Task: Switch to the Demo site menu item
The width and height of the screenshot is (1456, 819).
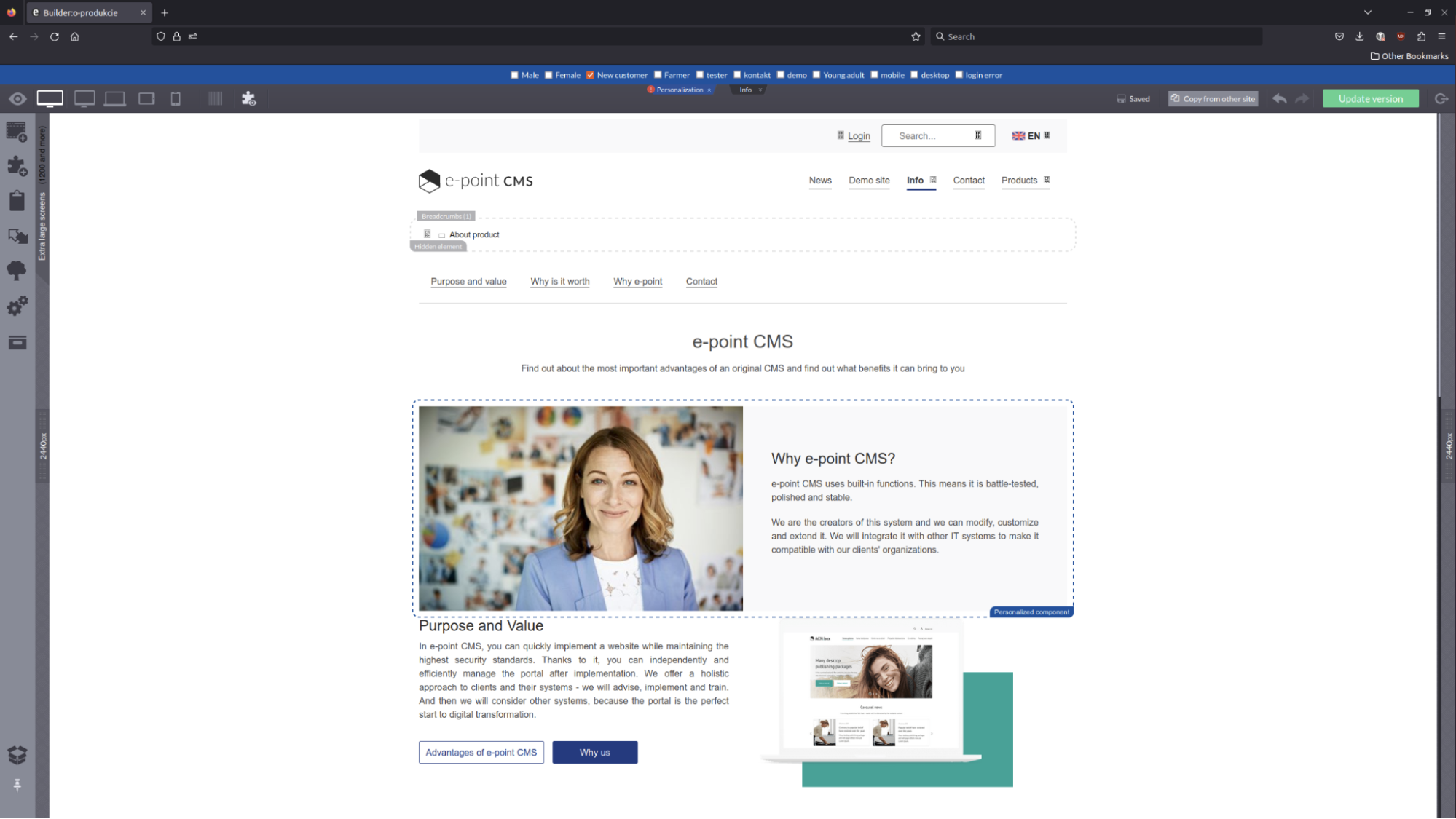Action: point(868,180)
